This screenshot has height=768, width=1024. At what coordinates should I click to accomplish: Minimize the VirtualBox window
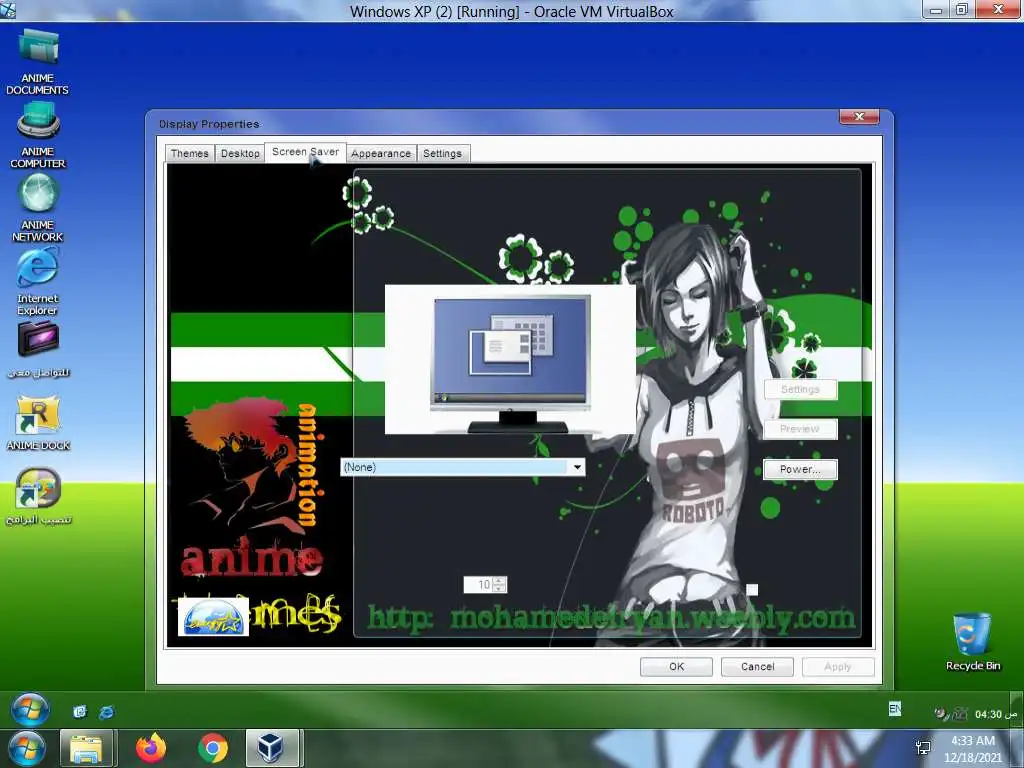936,10
